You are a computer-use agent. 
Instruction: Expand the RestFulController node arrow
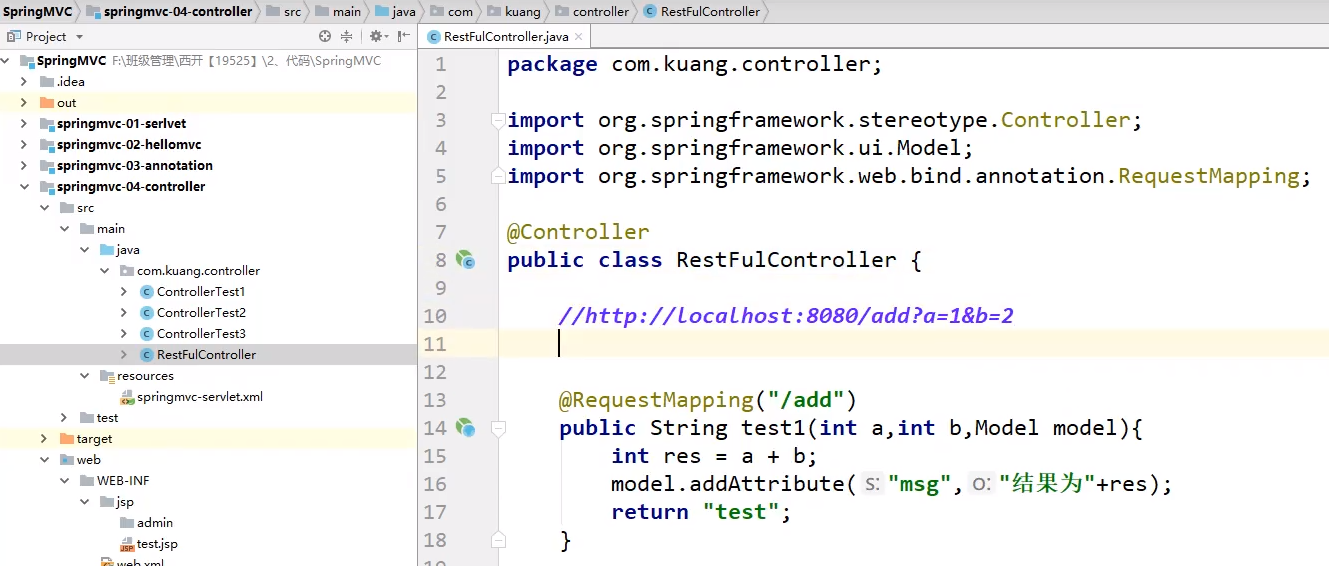(124, 355)
